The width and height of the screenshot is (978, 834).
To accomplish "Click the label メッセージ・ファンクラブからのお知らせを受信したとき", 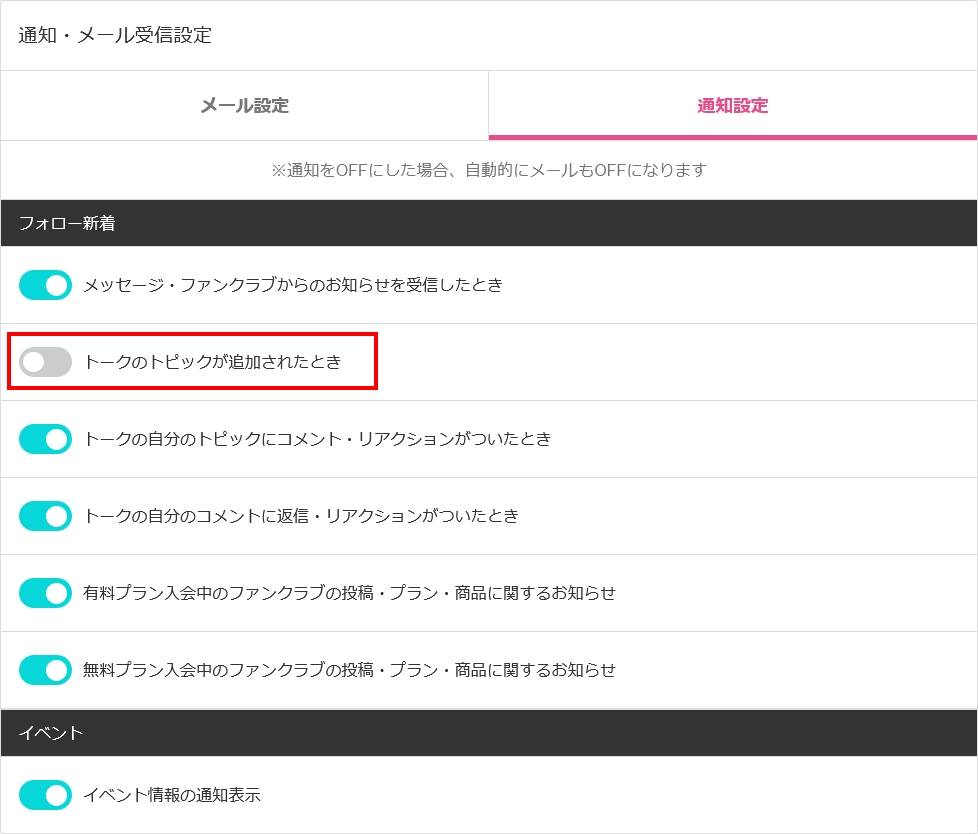I will 293,285.
